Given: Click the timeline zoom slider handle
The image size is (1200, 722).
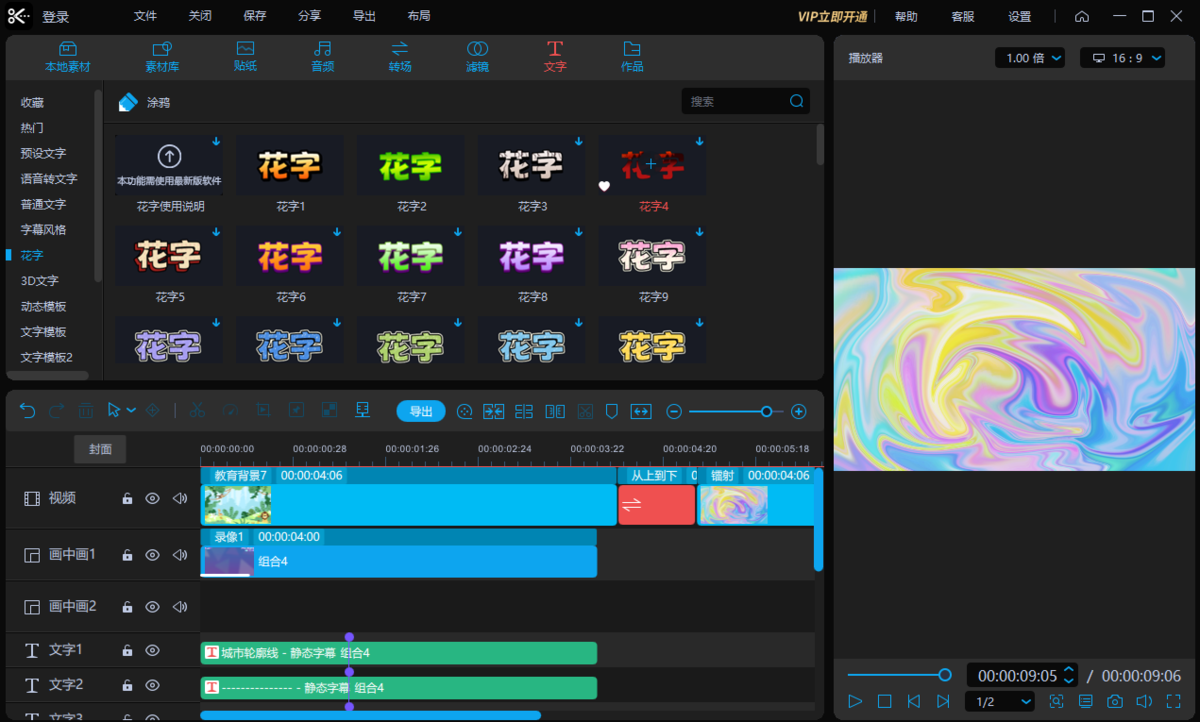Looking at the screenshot, I should [x=766, y=411].
